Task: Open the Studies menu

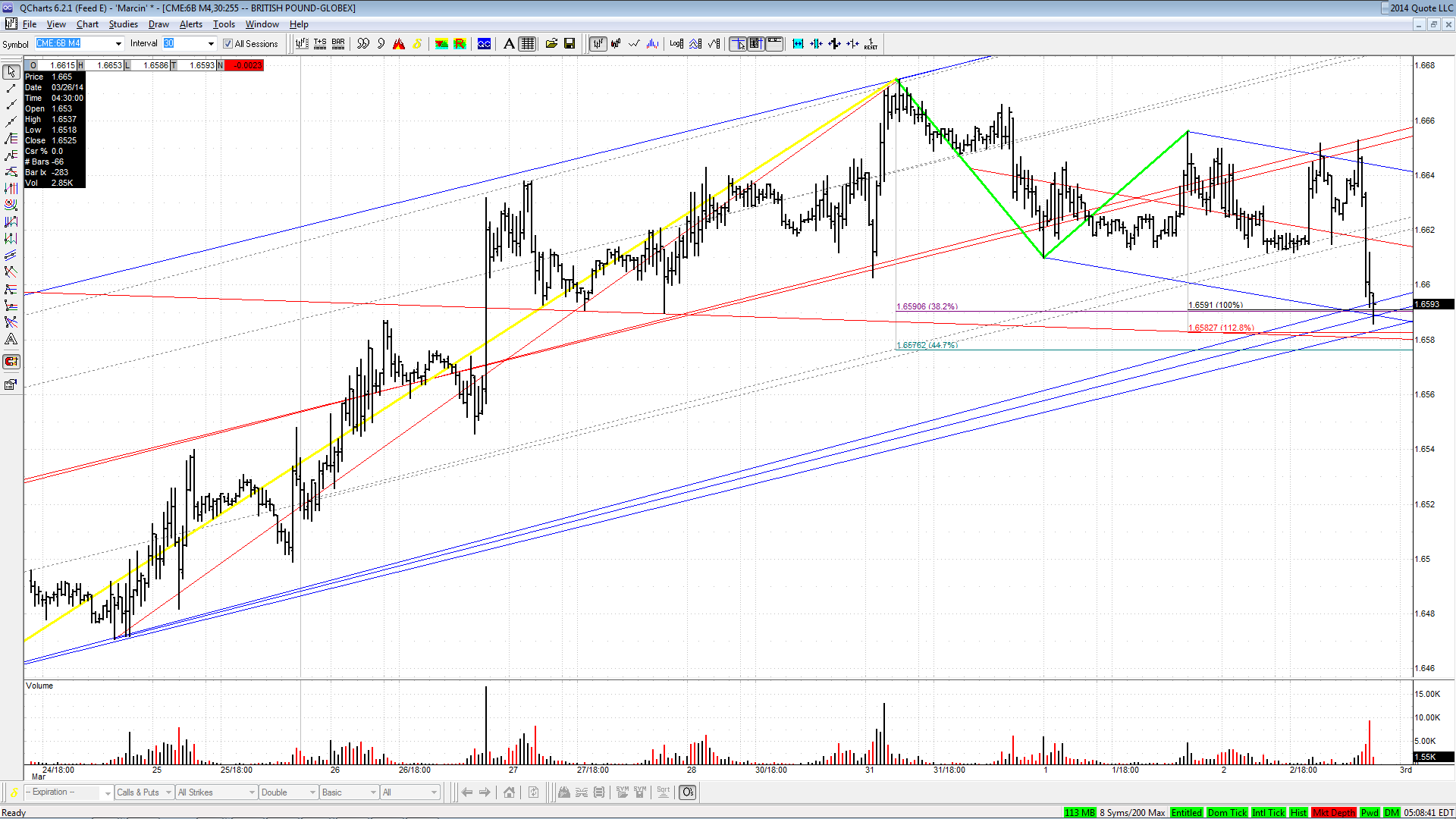Action: pos(124,24)
